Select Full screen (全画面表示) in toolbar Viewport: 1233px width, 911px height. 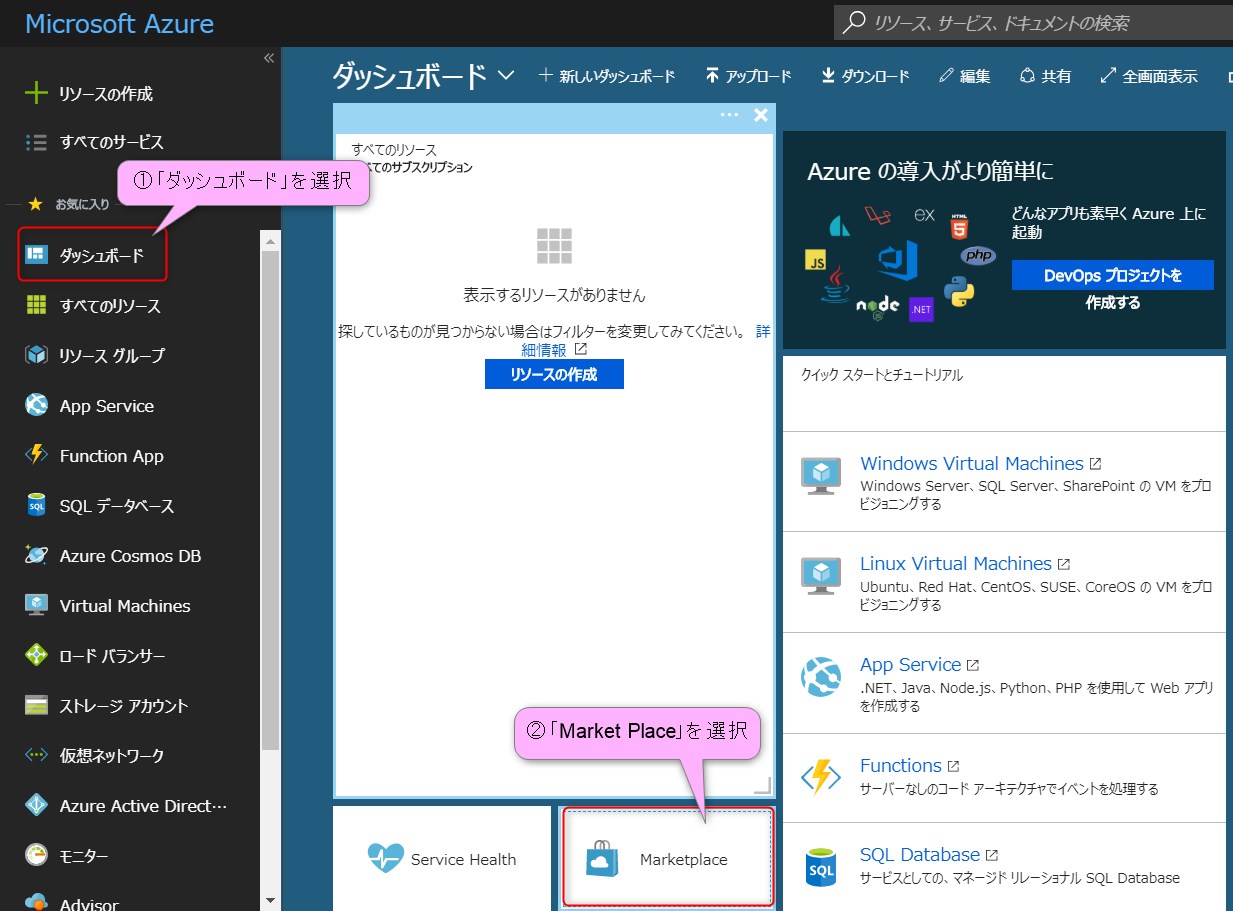coord(1149,76)
